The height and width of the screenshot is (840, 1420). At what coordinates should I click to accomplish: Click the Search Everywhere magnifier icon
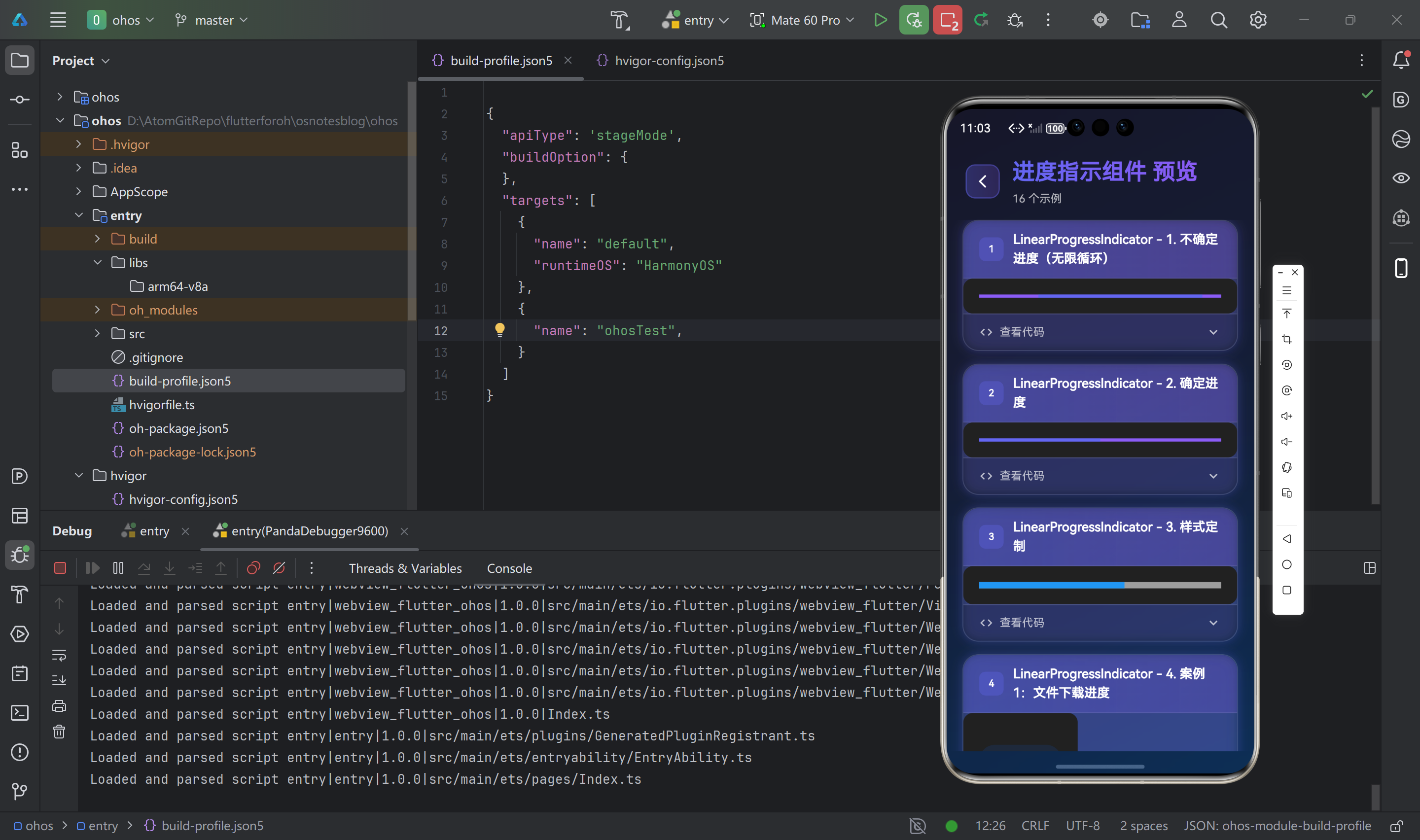tap(1218, 20)
